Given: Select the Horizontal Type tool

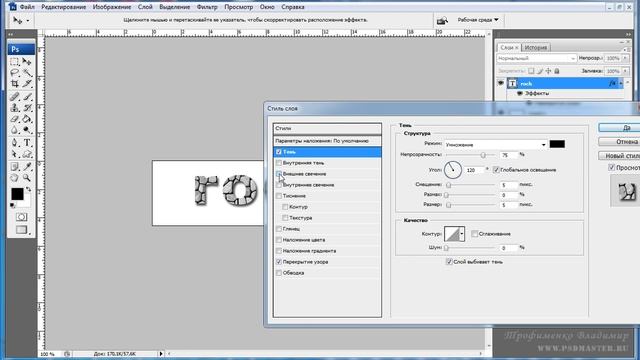Looking at the screenshot, I should tap(27, 143).
